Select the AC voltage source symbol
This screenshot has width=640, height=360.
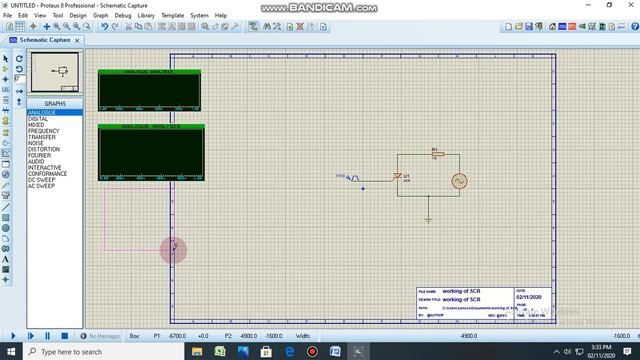tap(459, 181)
